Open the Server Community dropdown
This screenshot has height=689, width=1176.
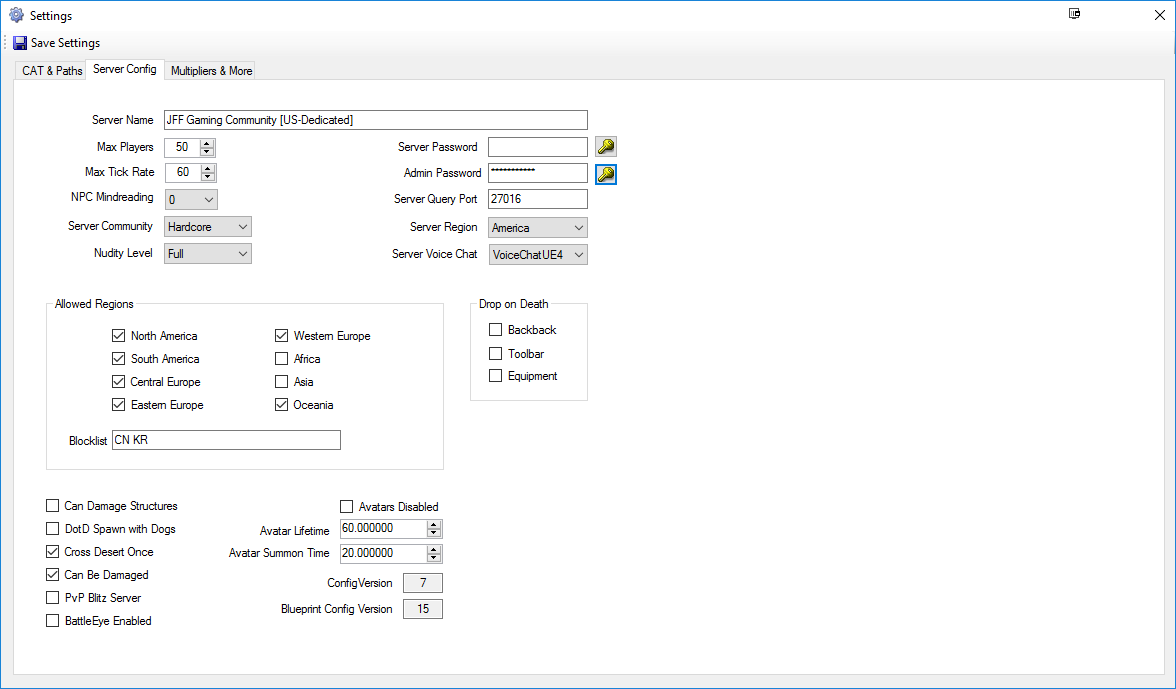[x=207, y=227]
